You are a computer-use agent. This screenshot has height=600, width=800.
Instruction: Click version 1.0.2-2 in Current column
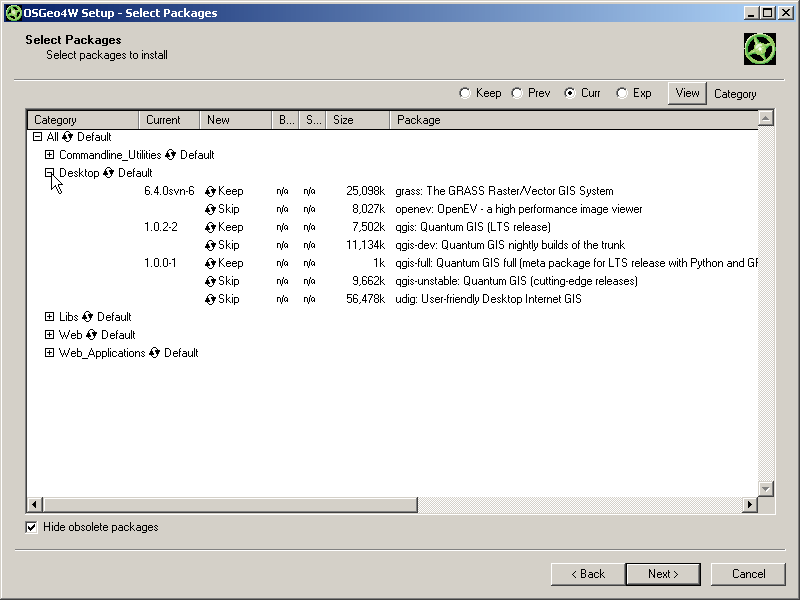click(161, 227)
